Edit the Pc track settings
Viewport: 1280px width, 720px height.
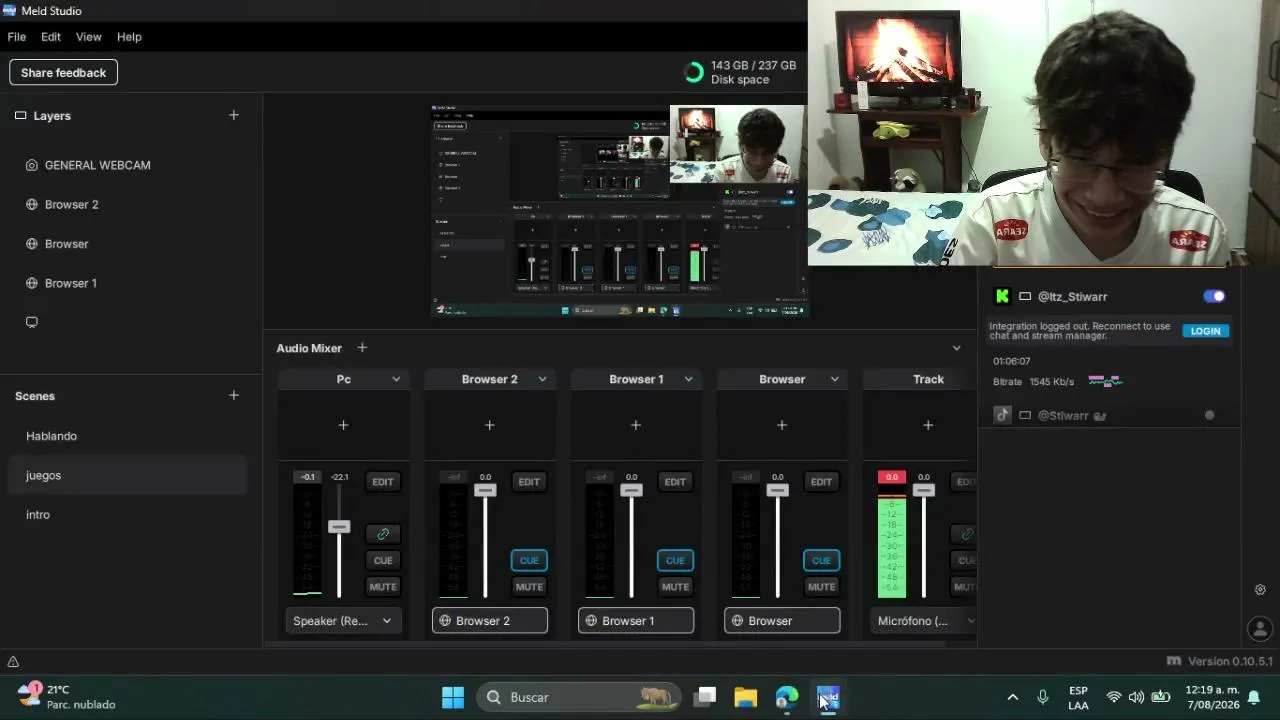click(383, 482)
